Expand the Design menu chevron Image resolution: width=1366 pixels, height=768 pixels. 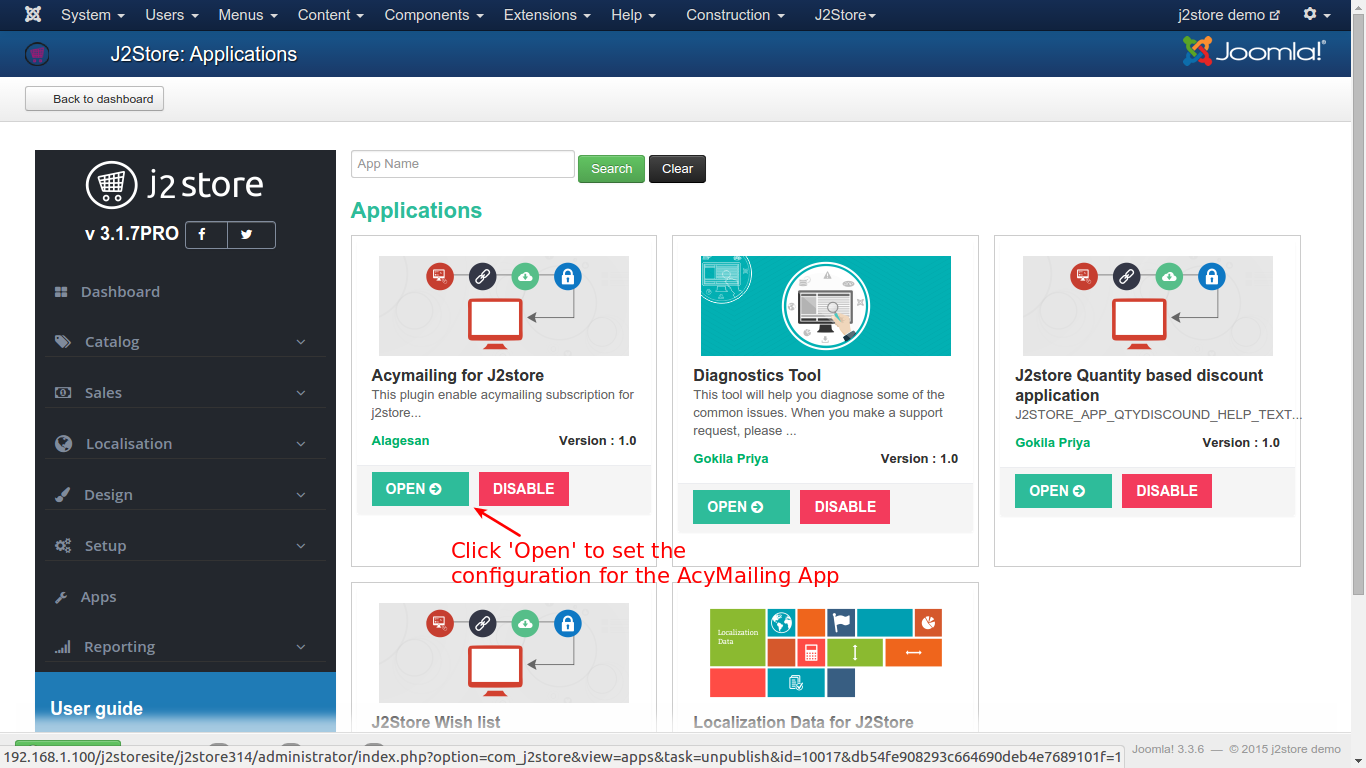point(301,495)
